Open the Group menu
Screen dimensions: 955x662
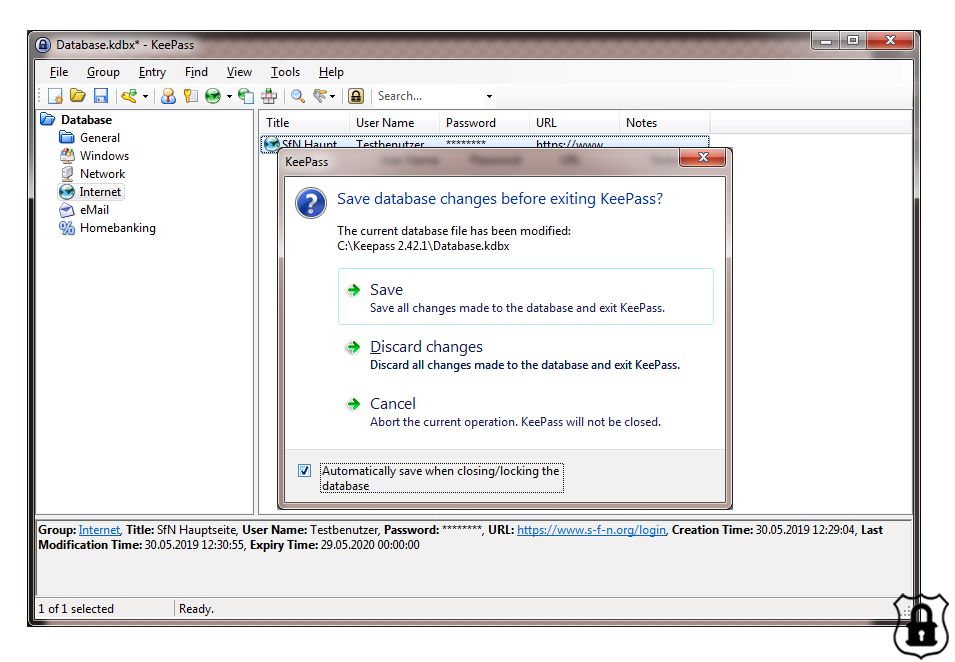[103, 72]
